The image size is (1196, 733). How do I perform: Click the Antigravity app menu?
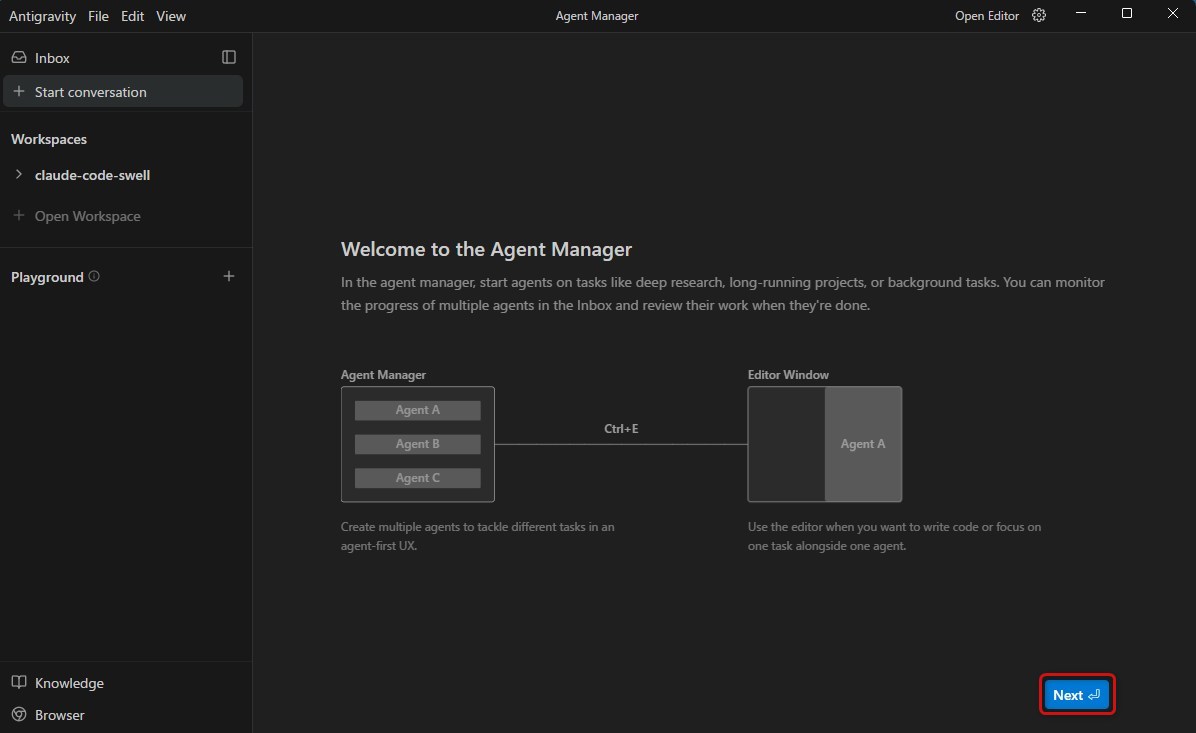pyautogui.click(x=43, y=16)
